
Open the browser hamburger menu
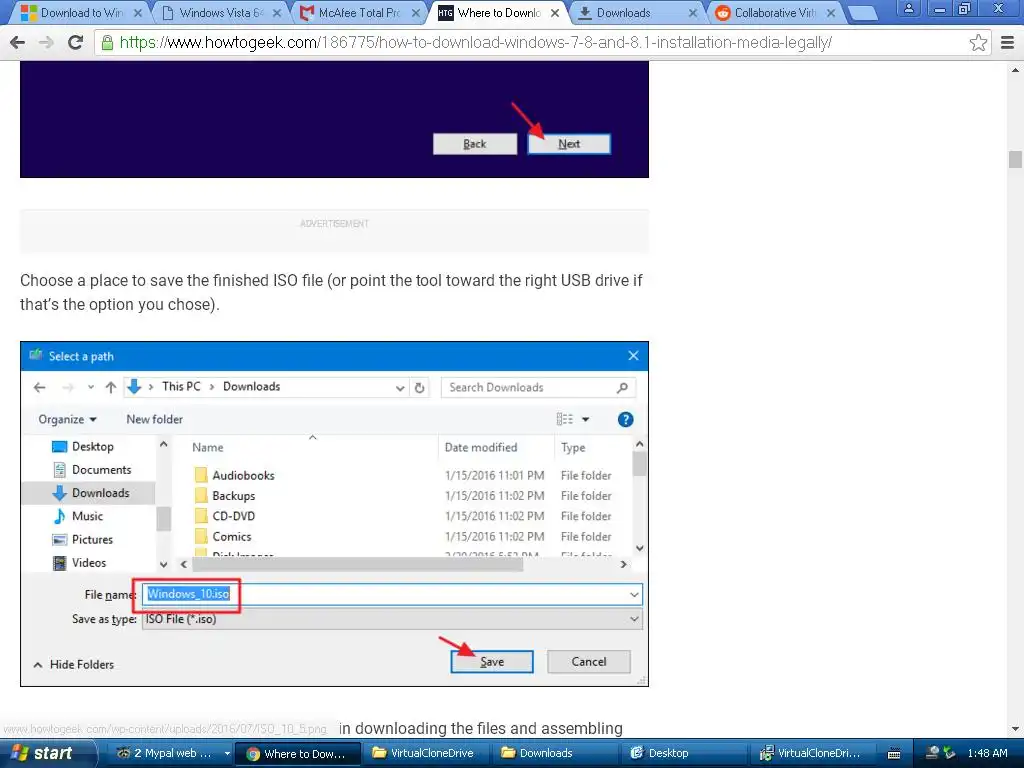click(x=1008, y=42)
